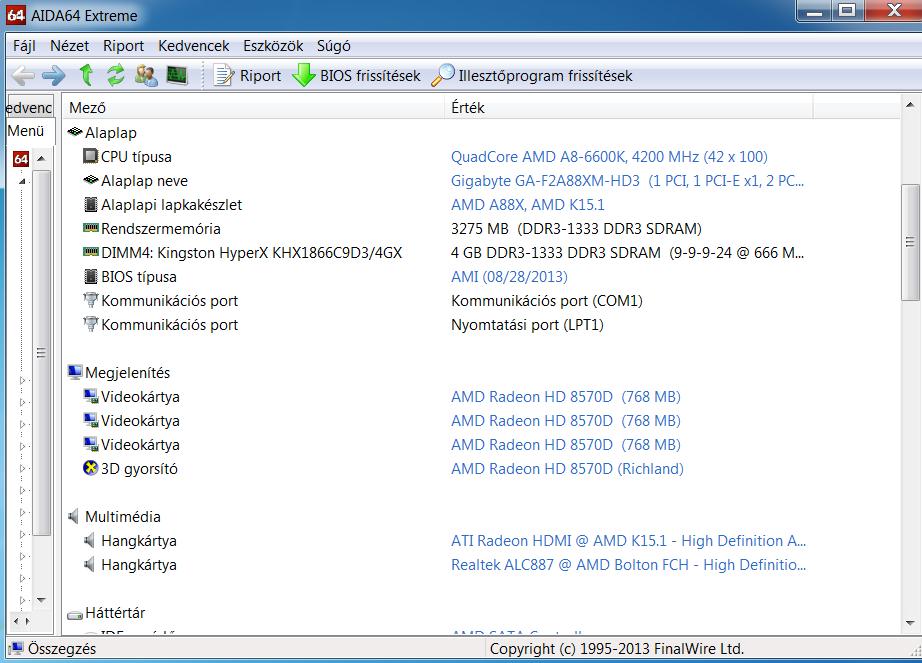Click the DIMM4 memory module icon
This screenshot has width=922, height=663.
pos(91,252)
